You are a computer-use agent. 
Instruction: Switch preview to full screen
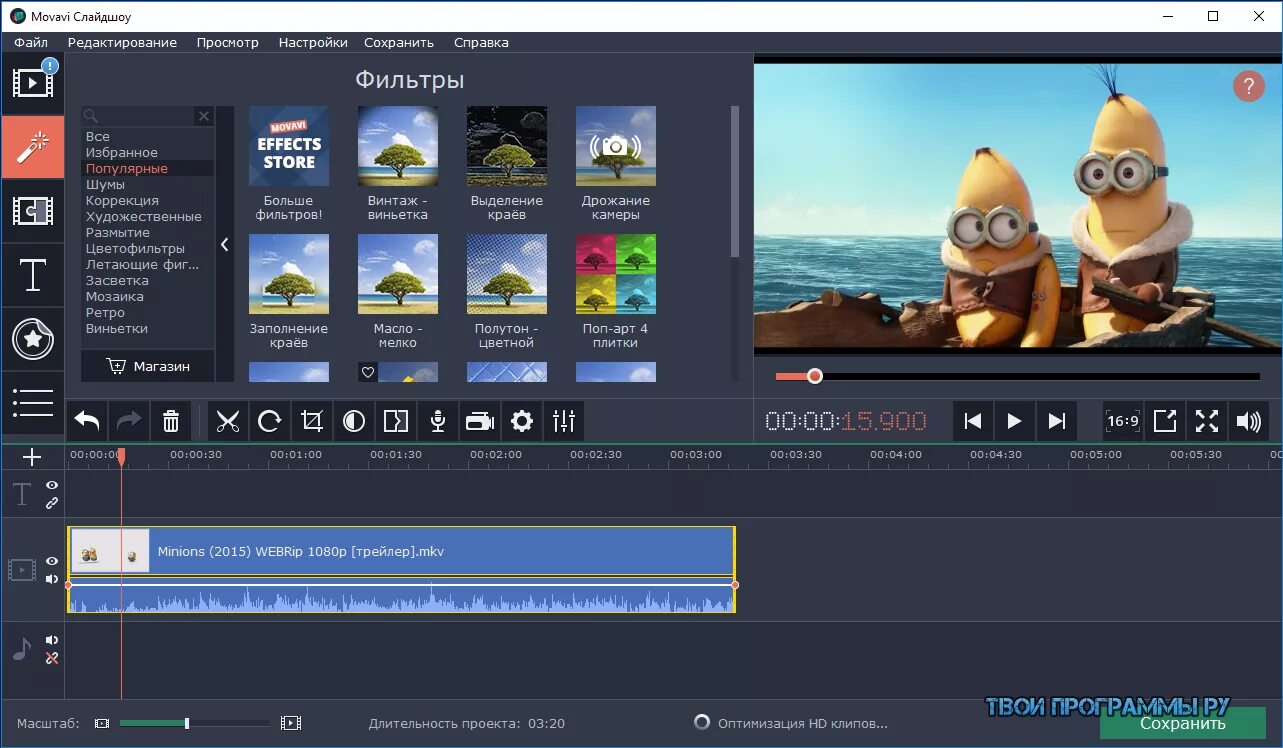point(1207,421)
